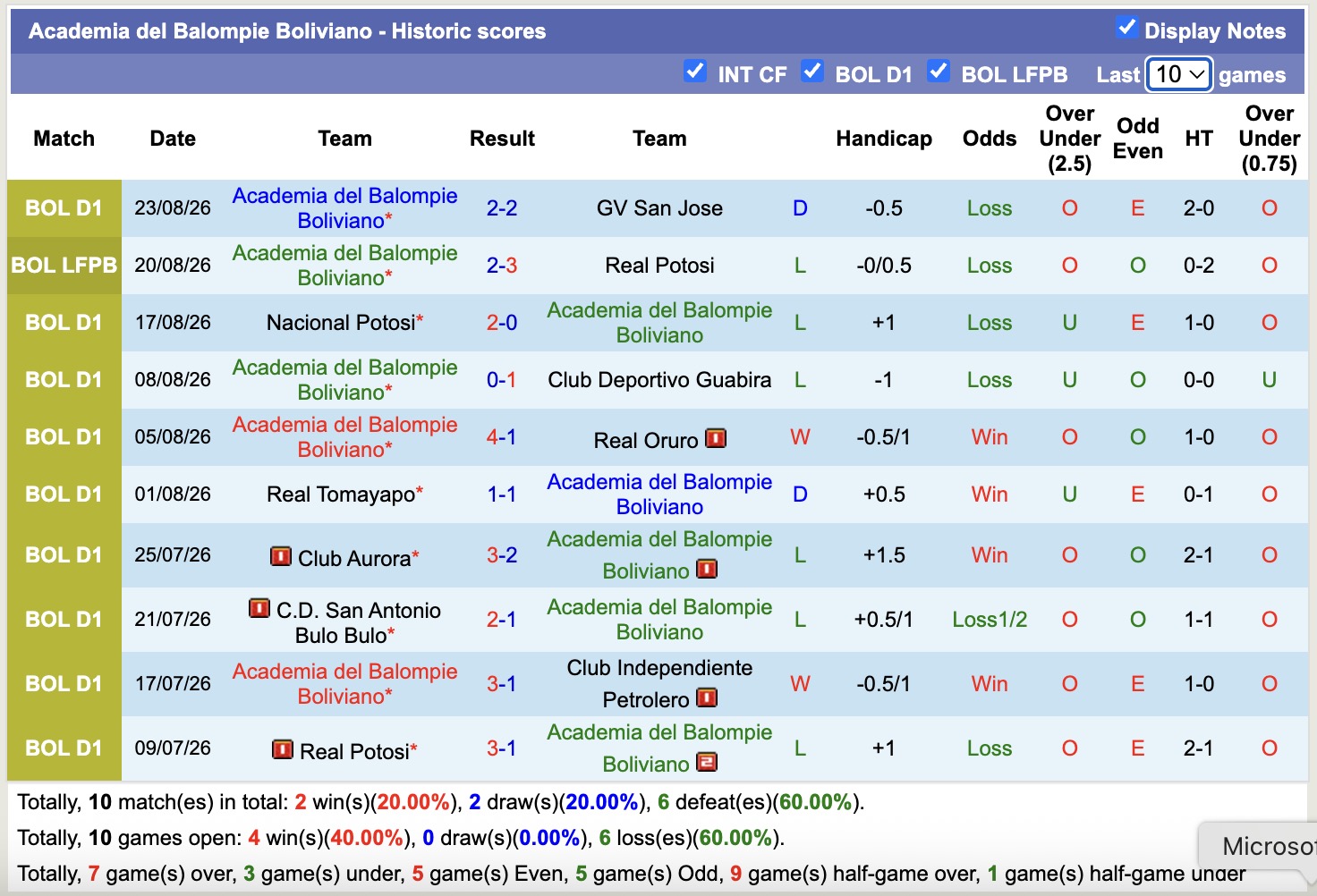This screenshot has width=1317, height=896.
Task: Click the BOL LFPB league cell on 20/08/26
Action: click(x=64, y=266)
